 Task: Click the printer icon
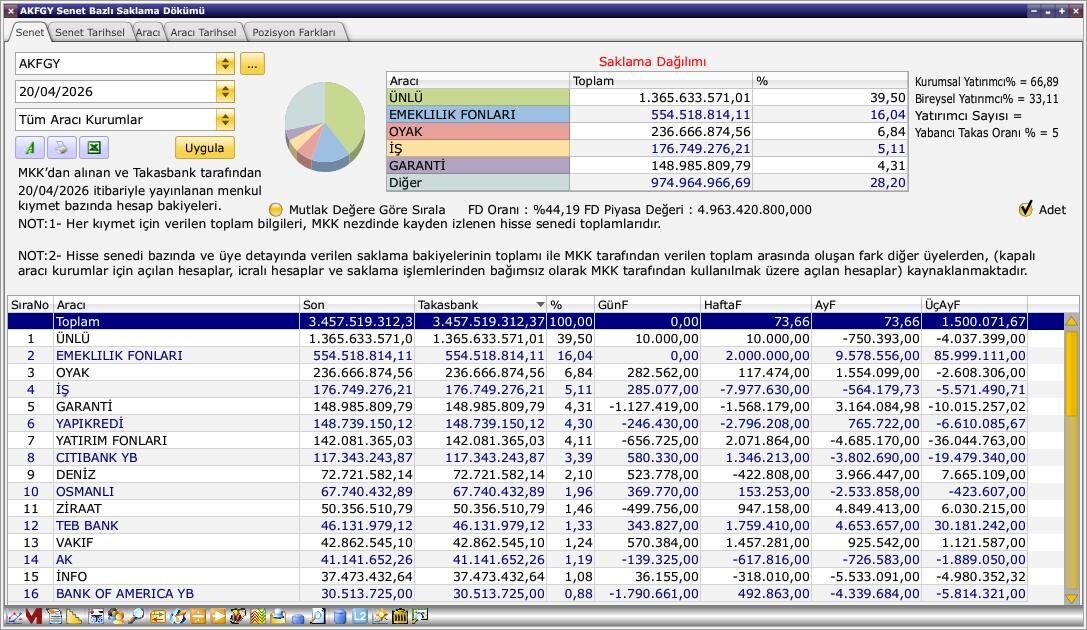click(61, 148)
